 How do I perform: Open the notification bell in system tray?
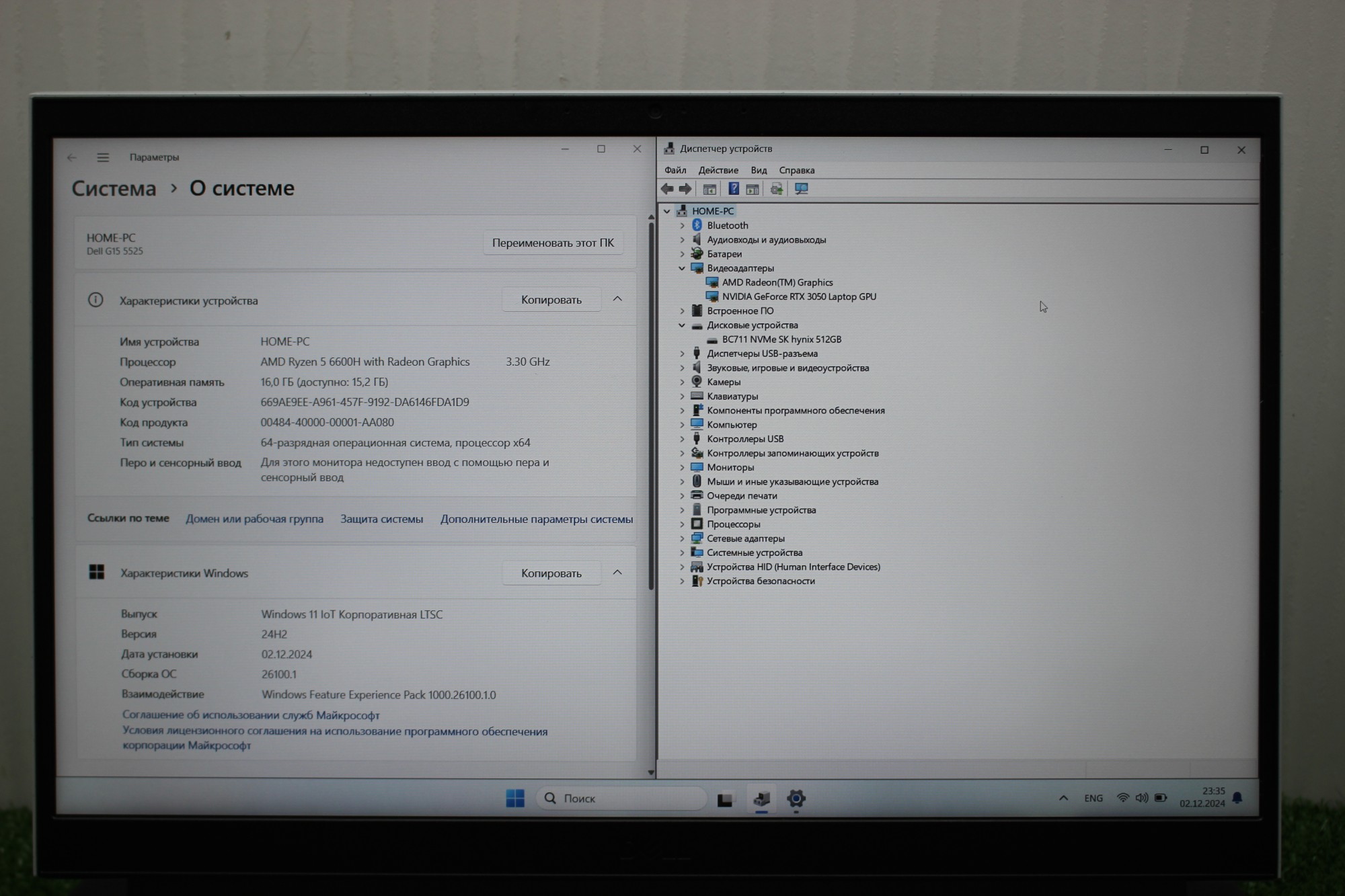(1237, 798)
